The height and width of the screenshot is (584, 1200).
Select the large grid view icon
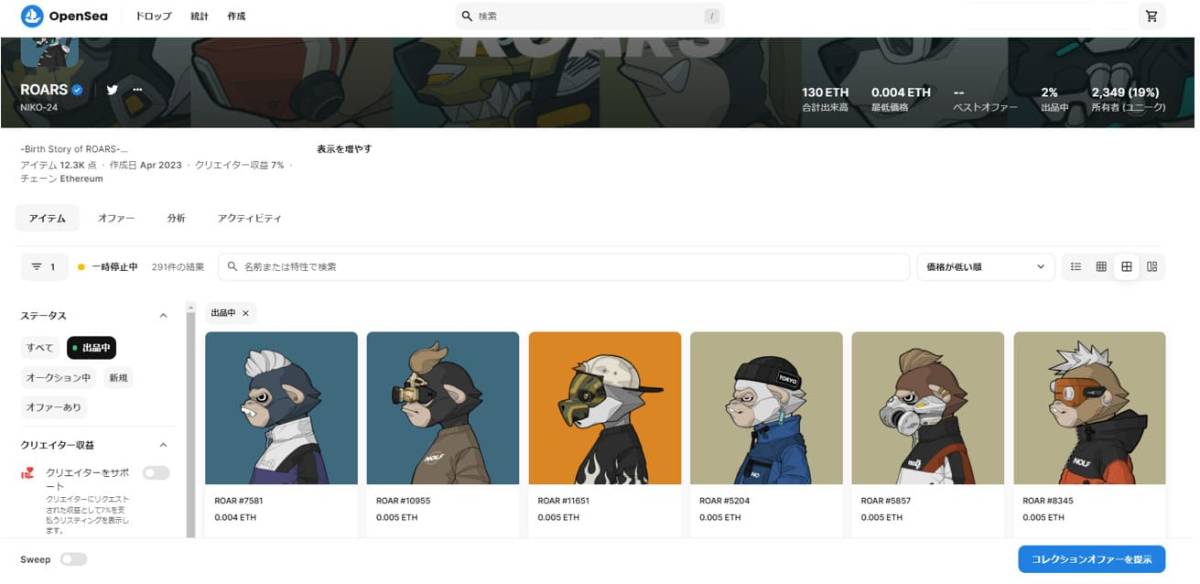coord(1126,267)
